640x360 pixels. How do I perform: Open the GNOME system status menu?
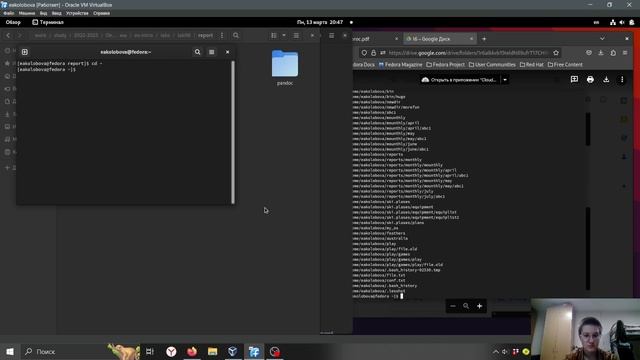pyautogui.click(x=622, y=22)
